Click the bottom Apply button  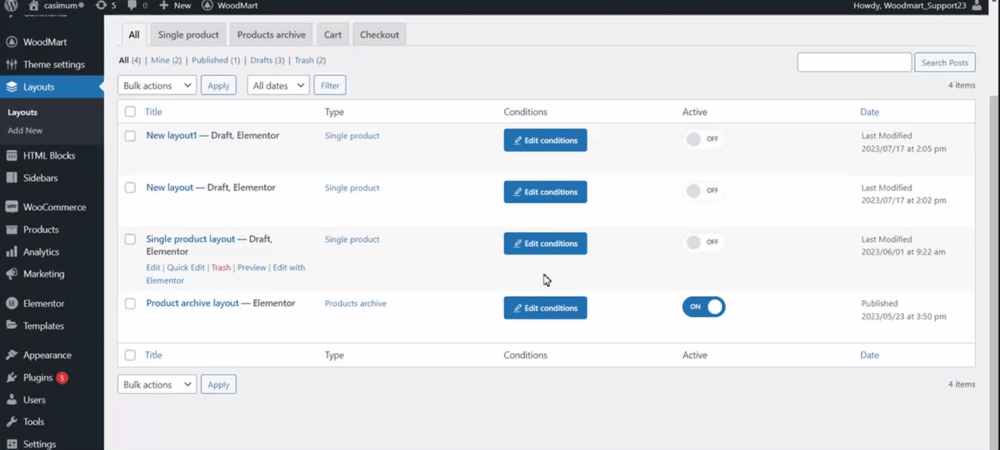click(219, 384)
